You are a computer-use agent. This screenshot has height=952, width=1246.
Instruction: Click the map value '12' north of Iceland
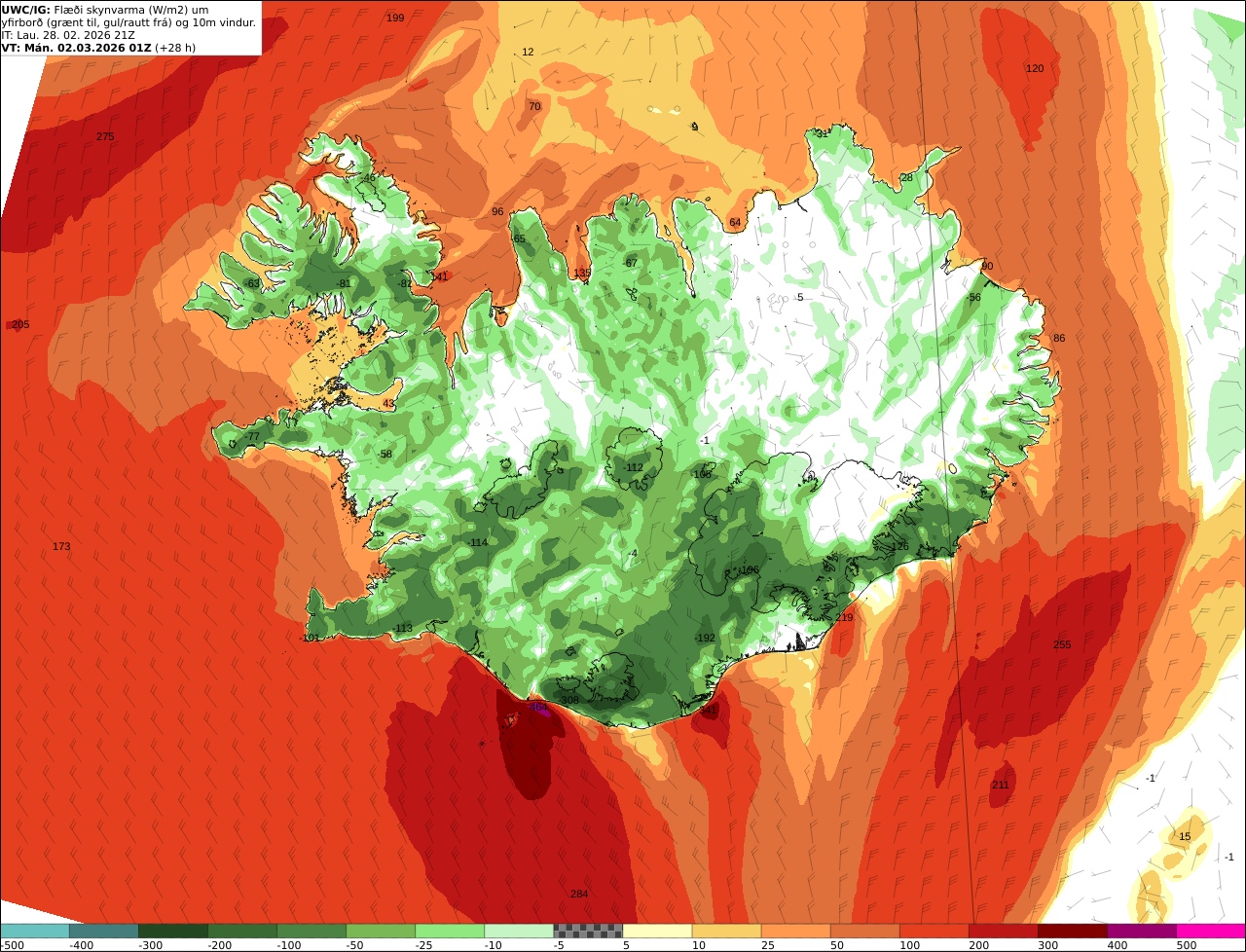pos(528,52)
